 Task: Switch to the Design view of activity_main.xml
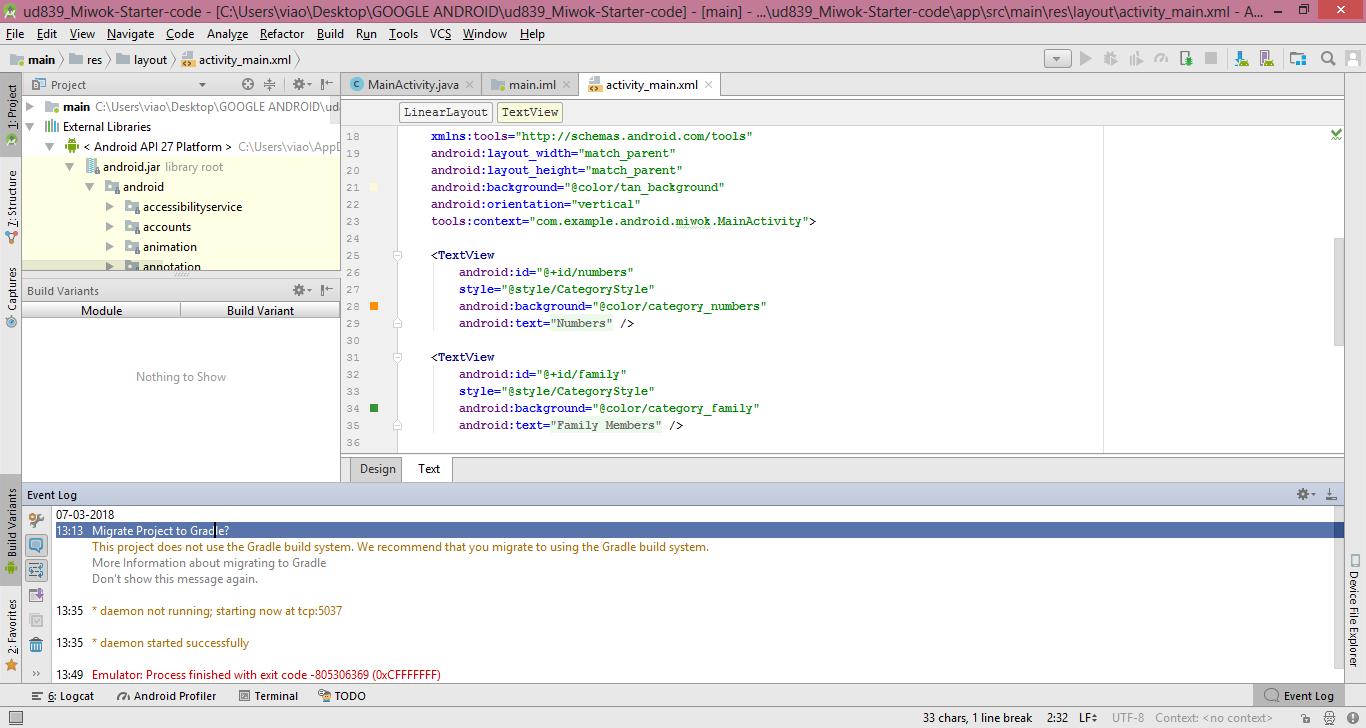pyautogui.click(x=376, y=468)
